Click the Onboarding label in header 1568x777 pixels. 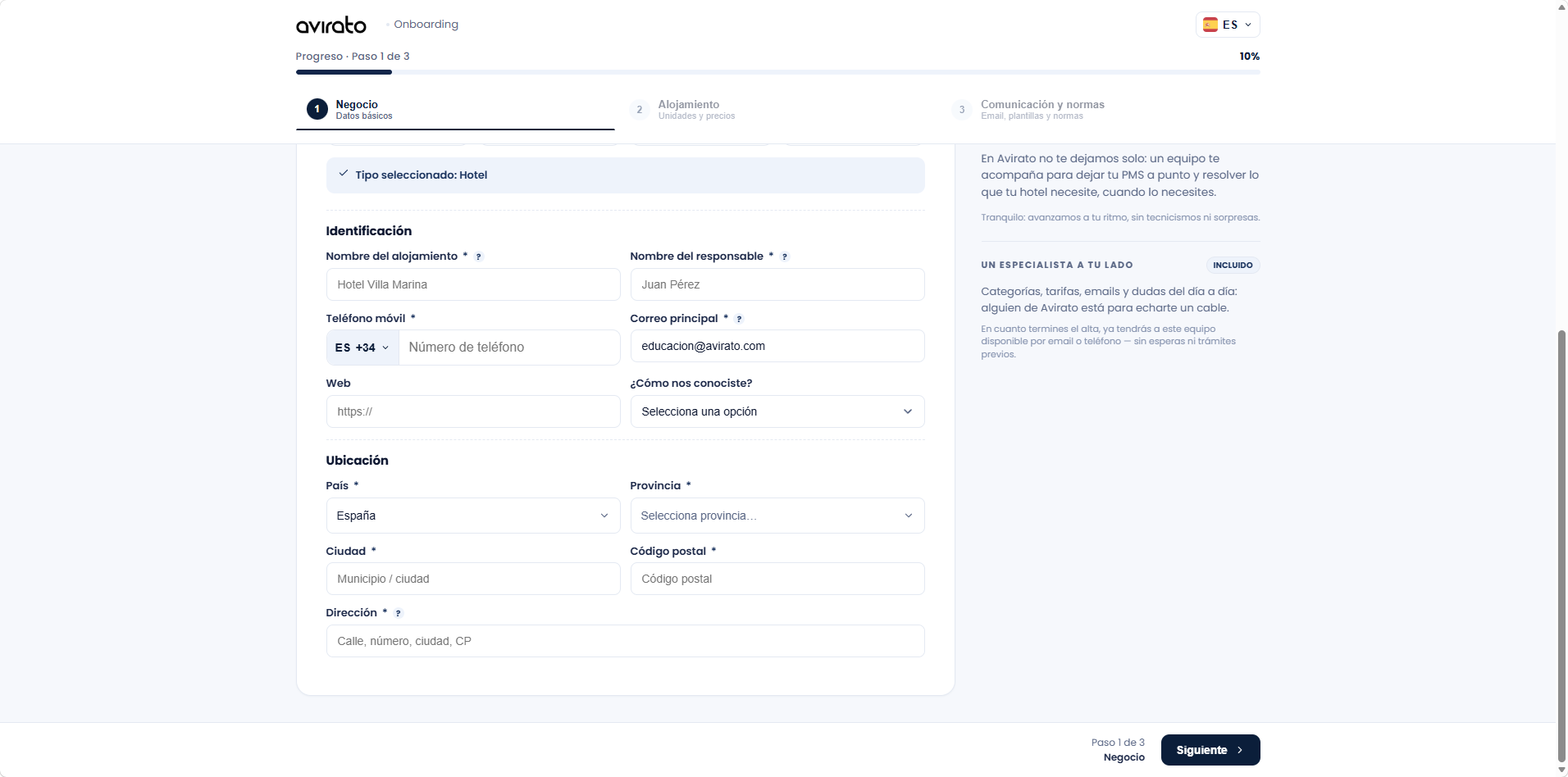[x=426, y=25]
